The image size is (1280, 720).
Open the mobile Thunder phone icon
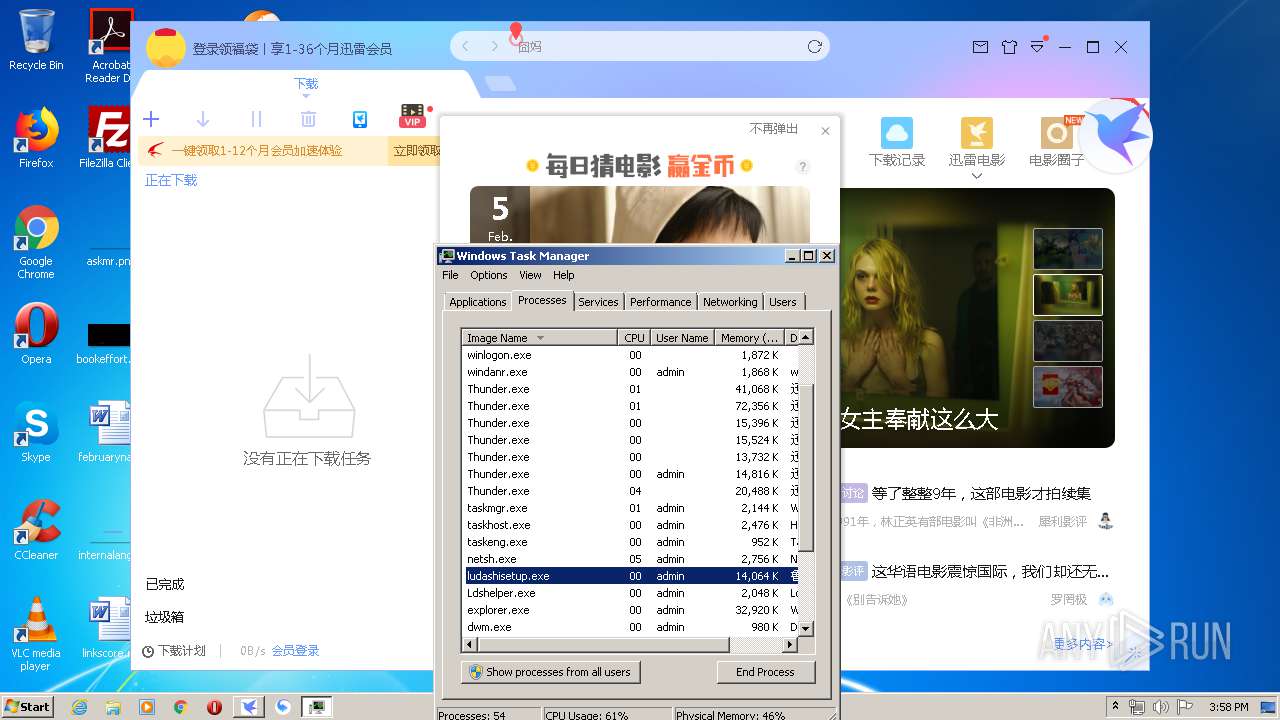[x=360, y=119]
